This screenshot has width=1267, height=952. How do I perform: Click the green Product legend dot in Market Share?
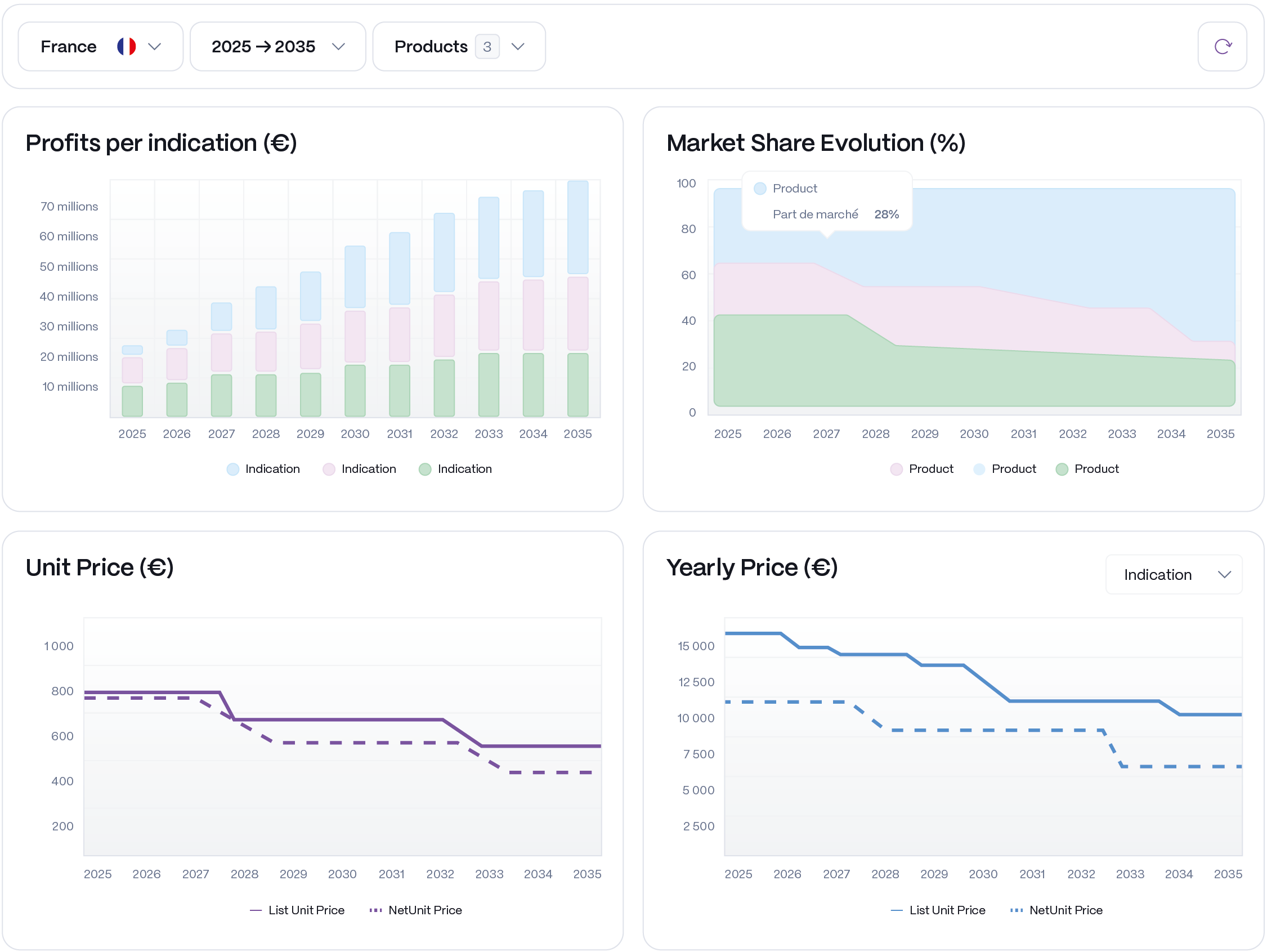tap(1063, 468)
